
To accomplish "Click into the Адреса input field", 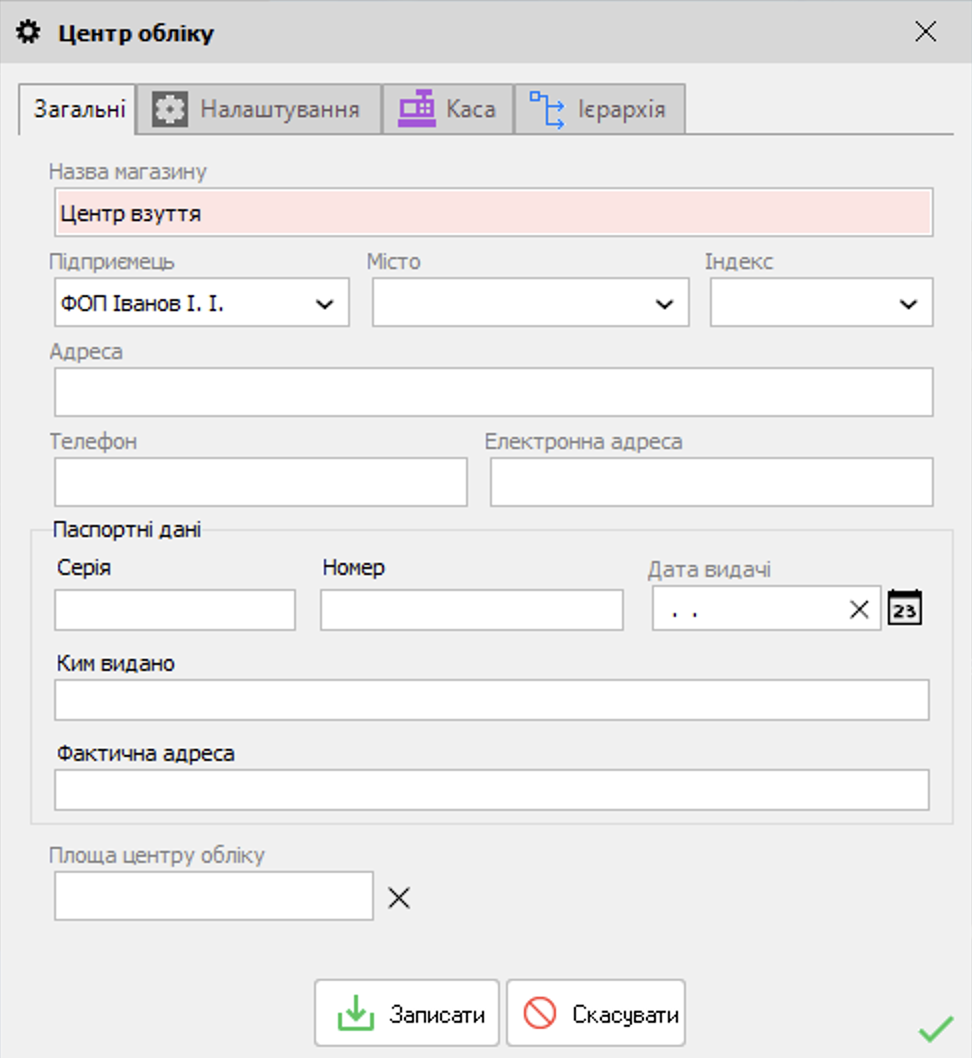I will tap(494, 392).
